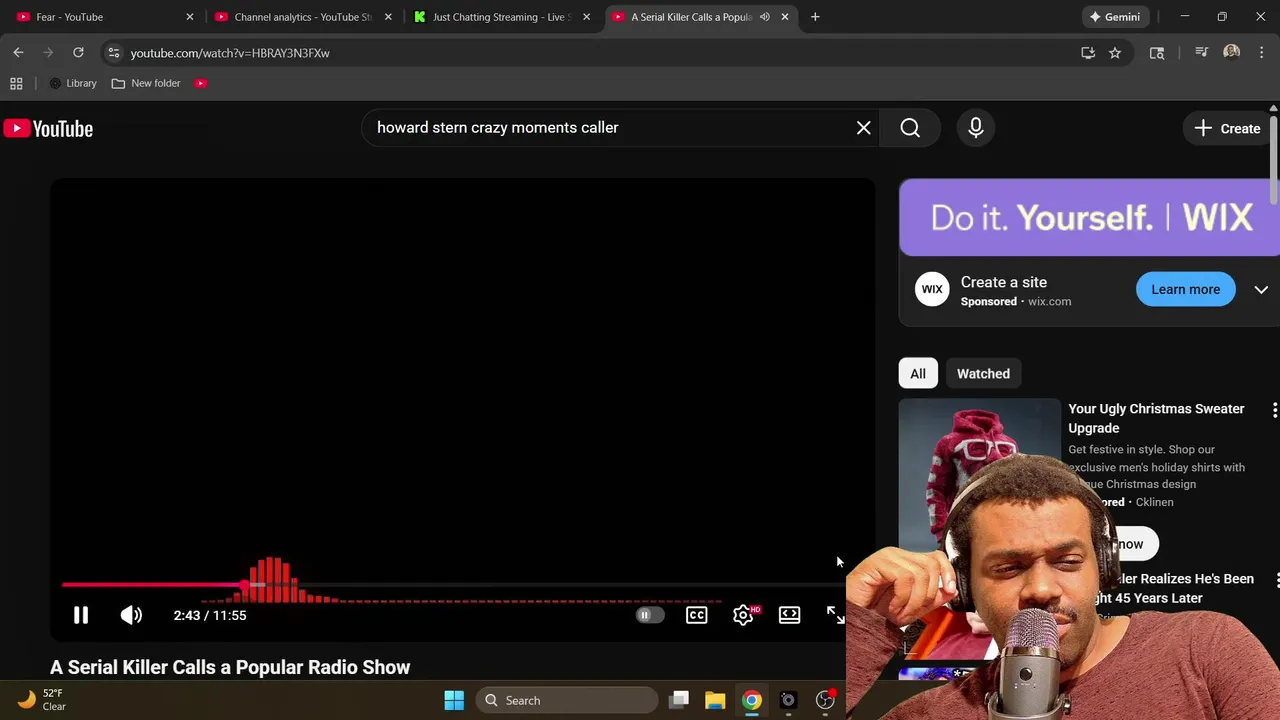Open the weather widget 52°F Clear
This screenshot has width=1280, height=720.
click(x=42, y=700)
